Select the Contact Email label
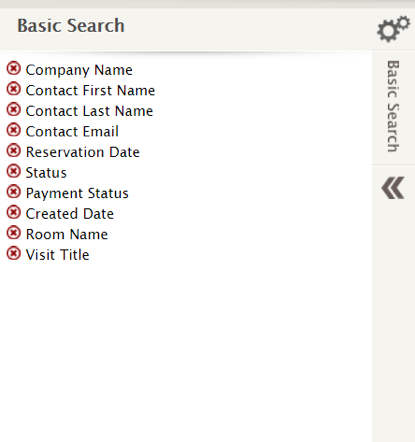The width and height of the screenshot is (415, 442). tap(72, 131)
